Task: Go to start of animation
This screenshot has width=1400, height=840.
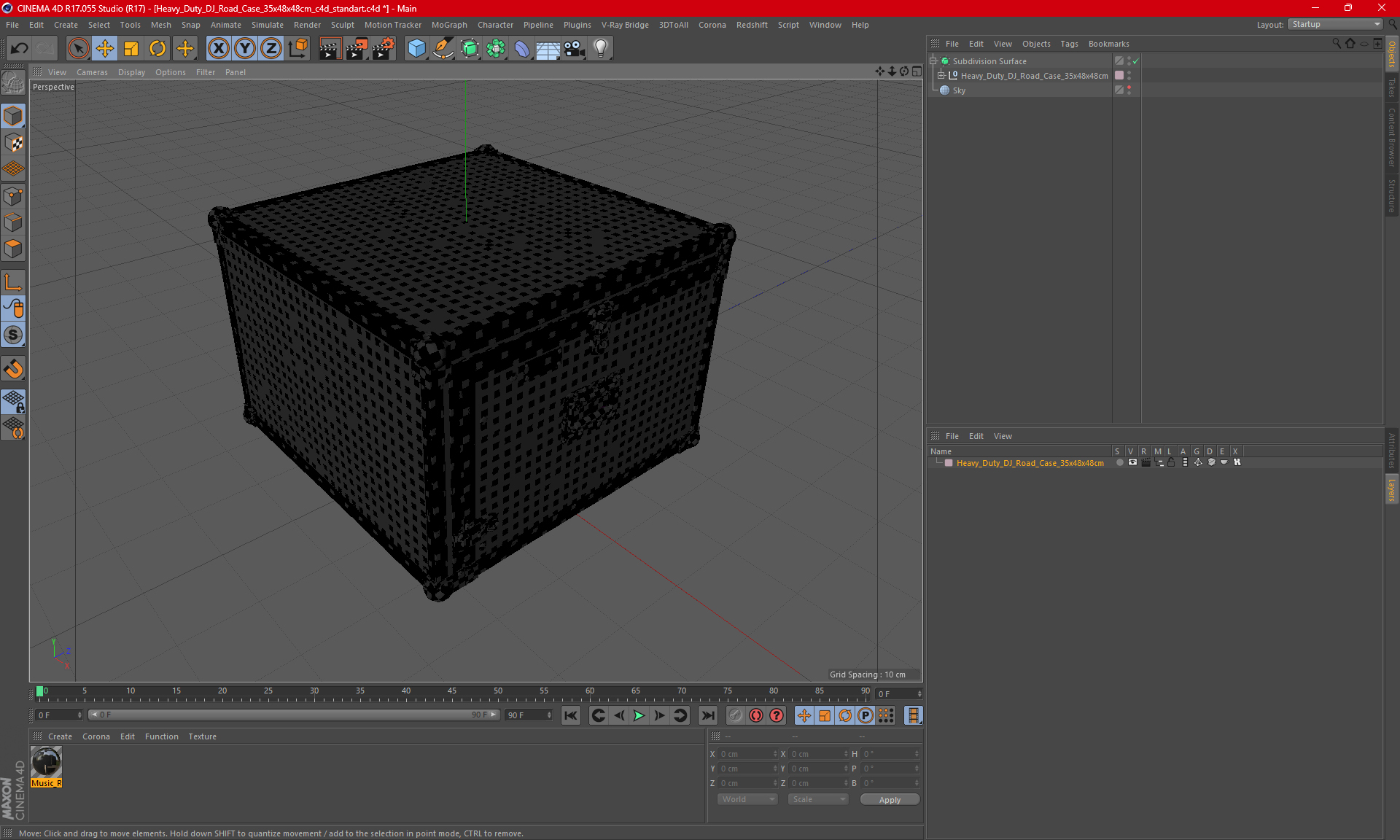Action: pyautogui.click(x=571, y=715)
